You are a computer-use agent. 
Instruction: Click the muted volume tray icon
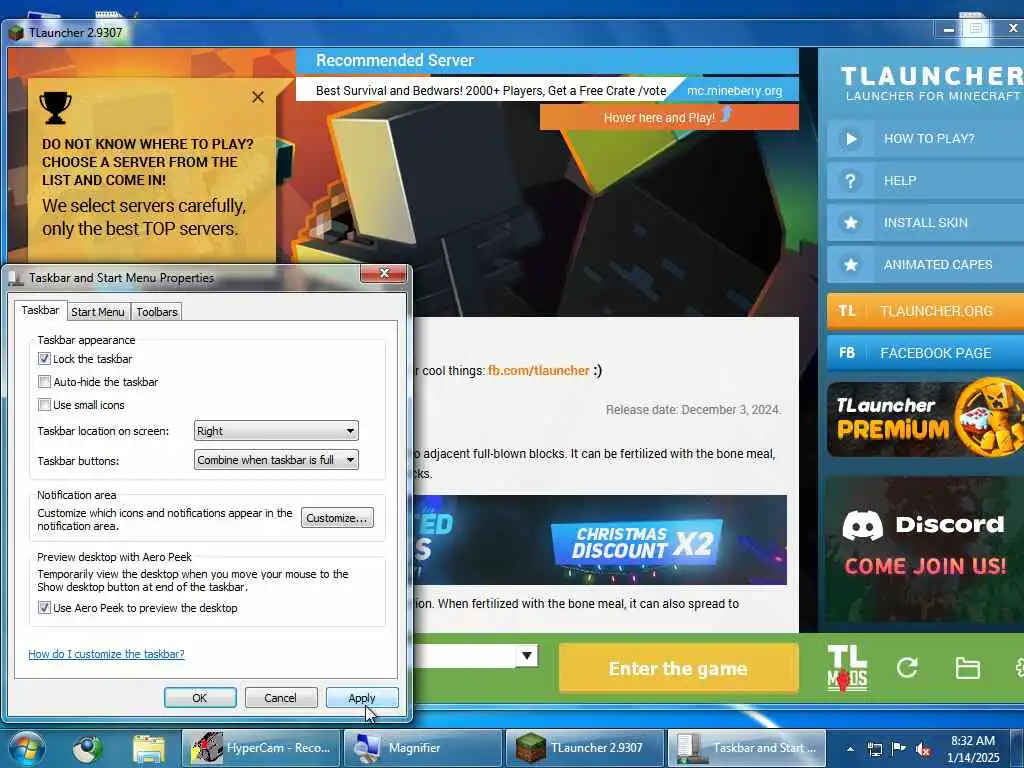pyautogui.click(x=923, y=749)
